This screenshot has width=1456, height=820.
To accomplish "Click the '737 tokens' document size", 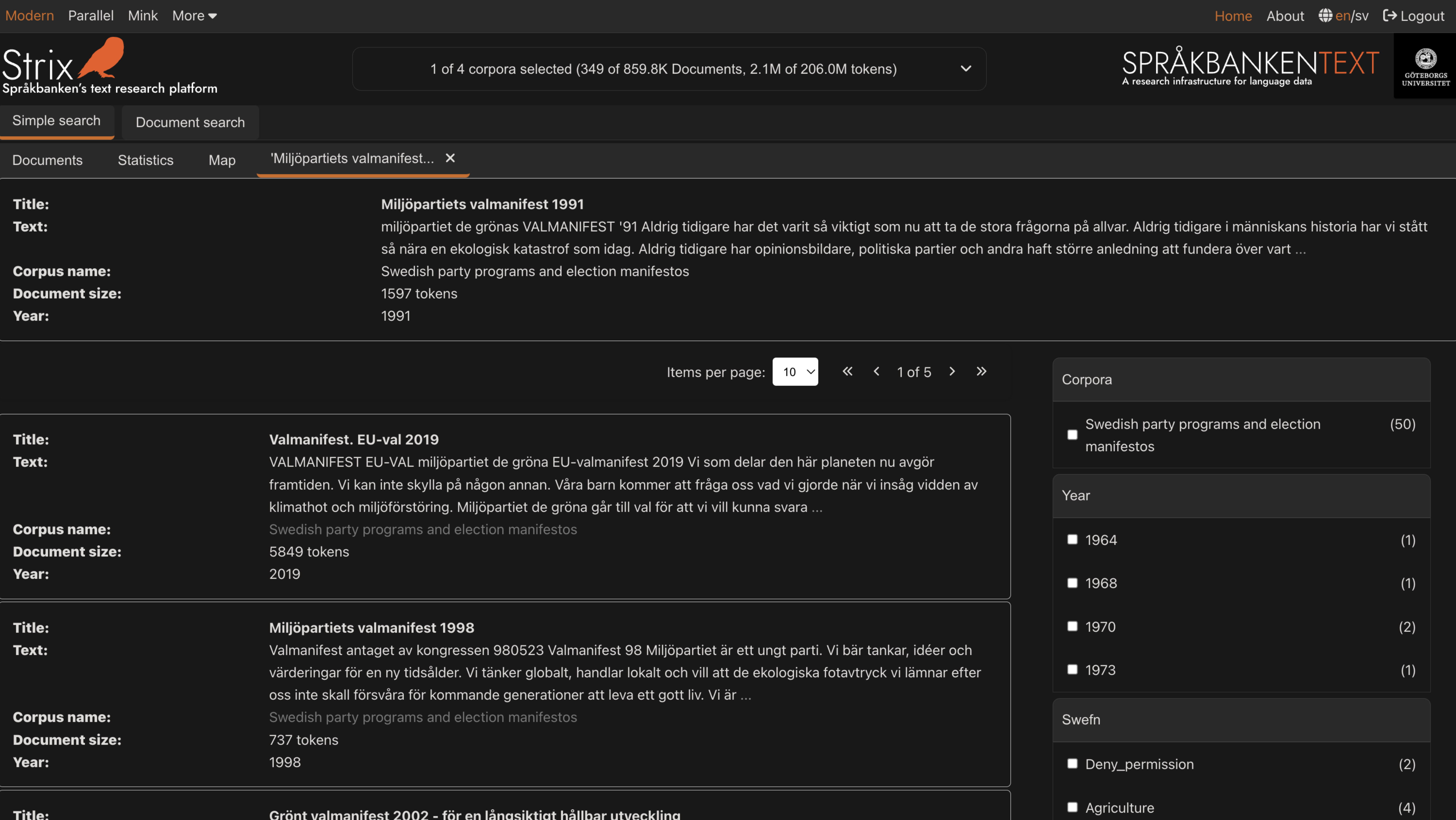I will click(x=304, y=740).
